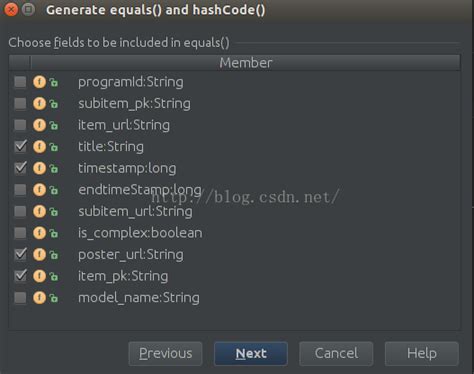Enable the programId:String checkbox
Image resolution: width=474 pixels, height=374 pixels.
click(x=20, y=82)
